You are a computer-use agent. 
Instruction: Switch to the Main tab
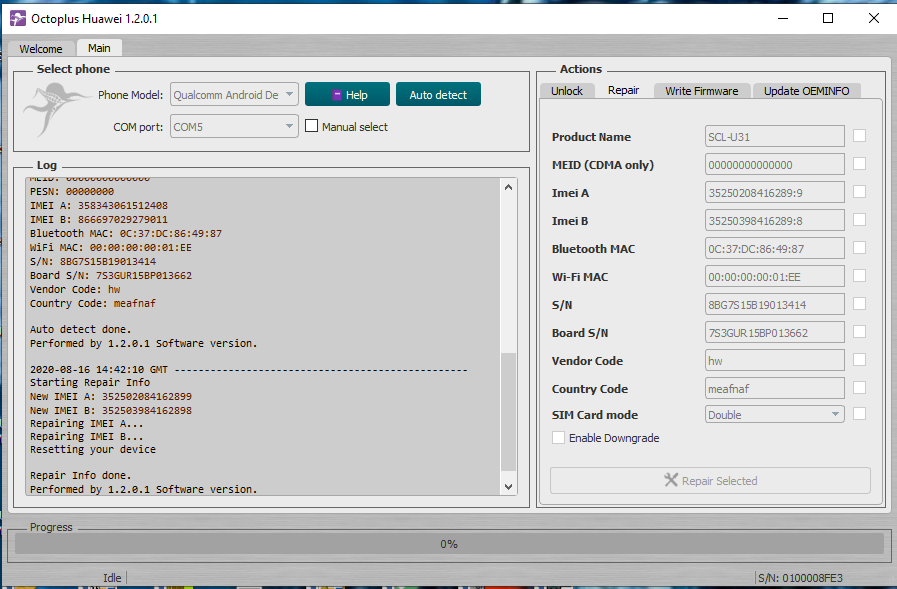click(99, 48)
